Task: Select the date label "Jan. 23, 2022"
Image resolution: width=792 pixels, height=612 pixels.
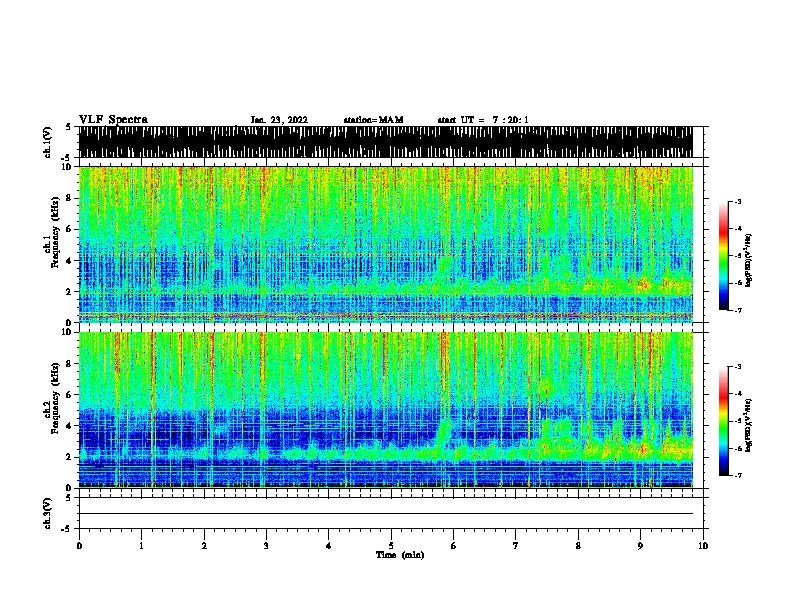Action: [279, 120]
